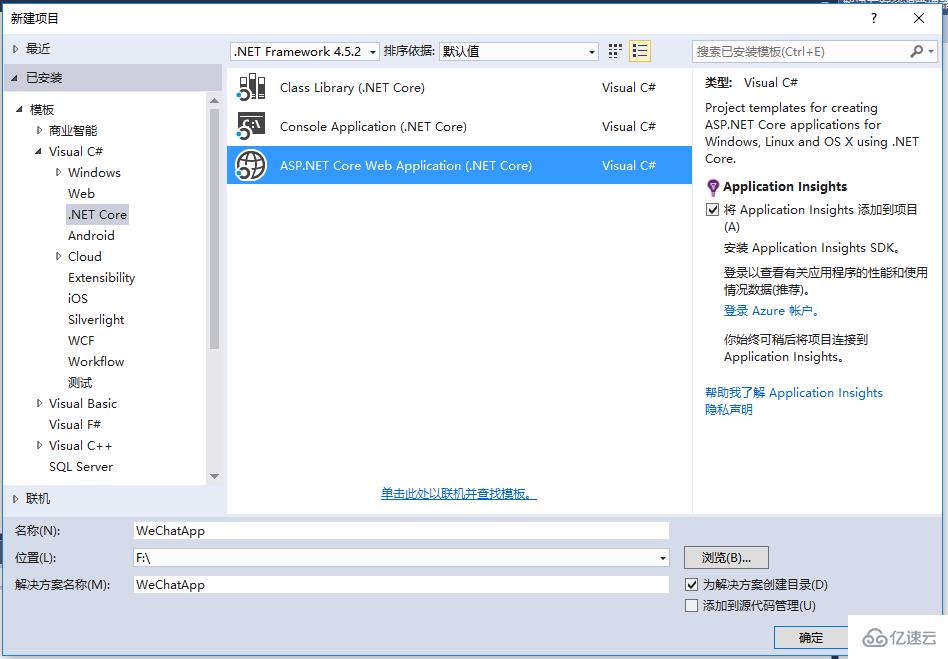The width and height of the screenshot is (948, 659).
Task: Click the search magnifier icon
Action: (x=917, y=51)
